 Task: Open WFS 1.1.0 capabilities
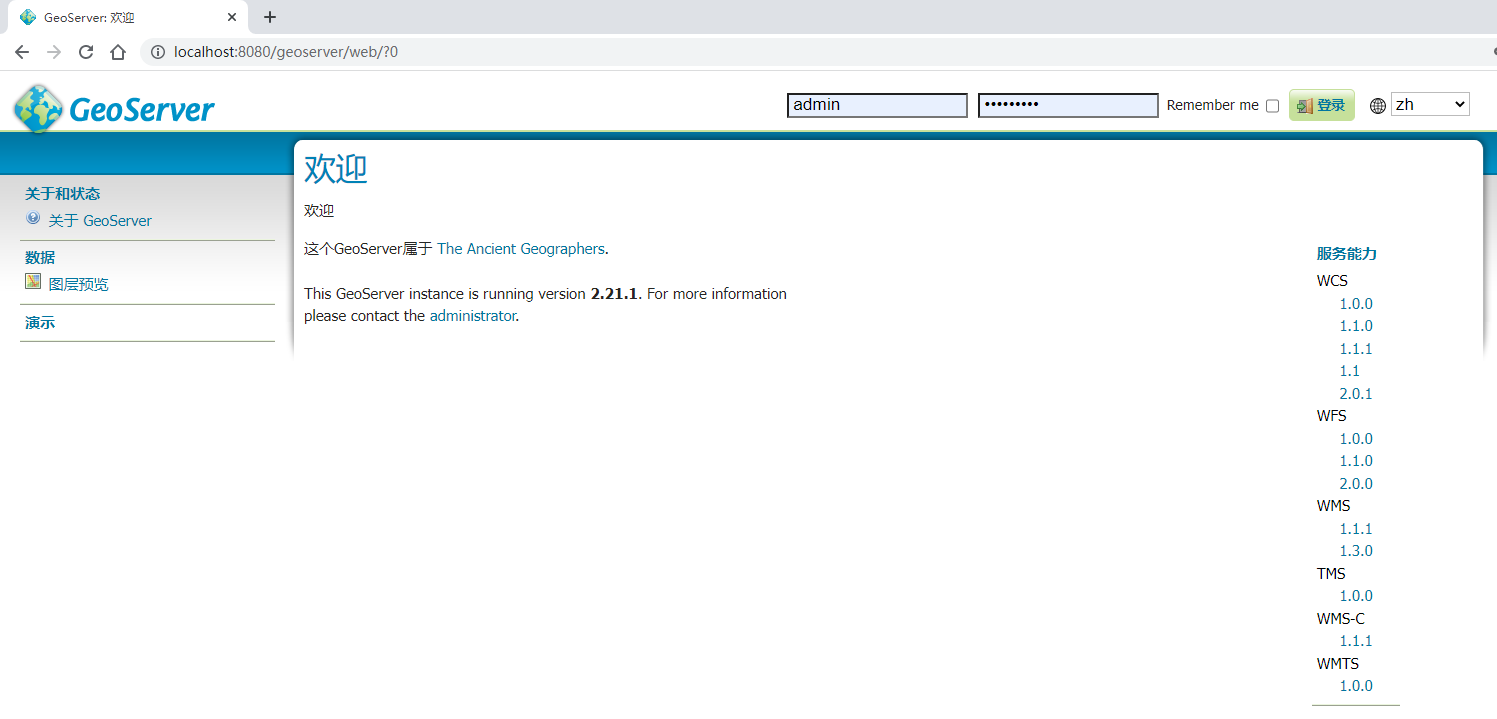click(x=1356, y=461)
